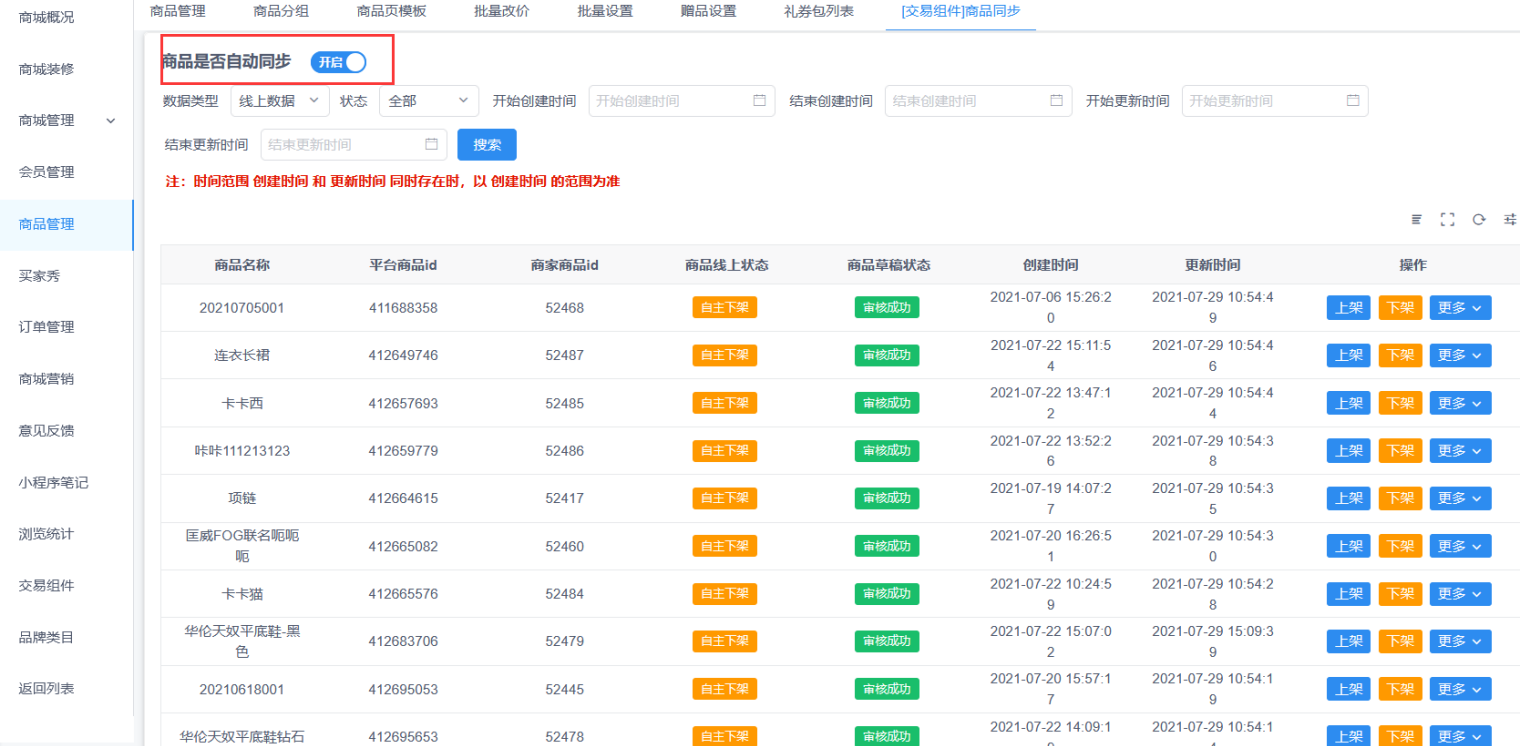Click the table density icon
The width and height of the screenshot is (1520, 746).
(x=1416, y=220)
